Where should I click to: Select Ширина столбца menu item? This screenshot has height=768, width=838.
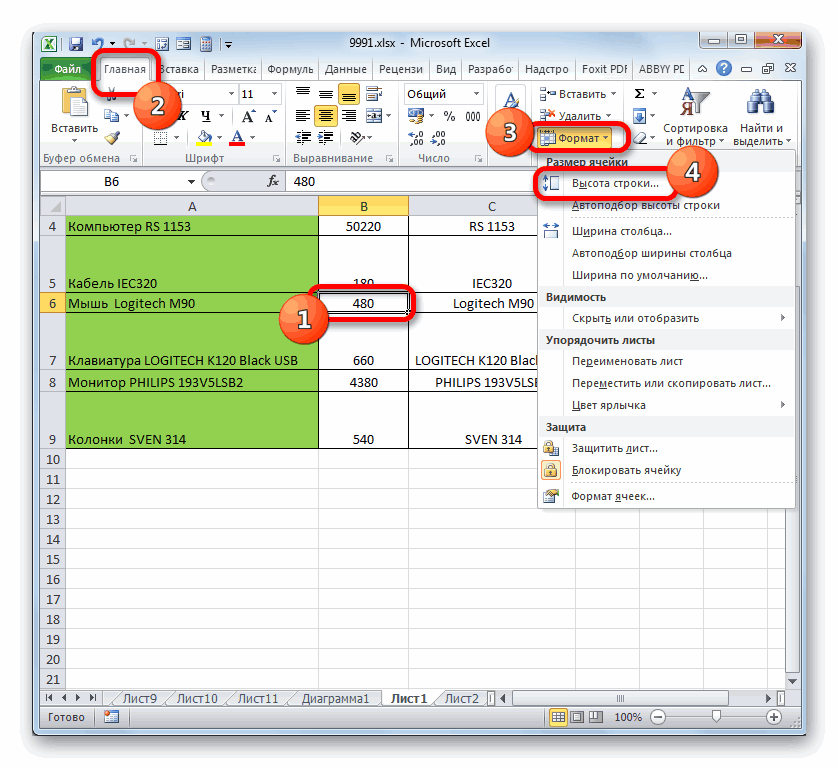(666, 231)
